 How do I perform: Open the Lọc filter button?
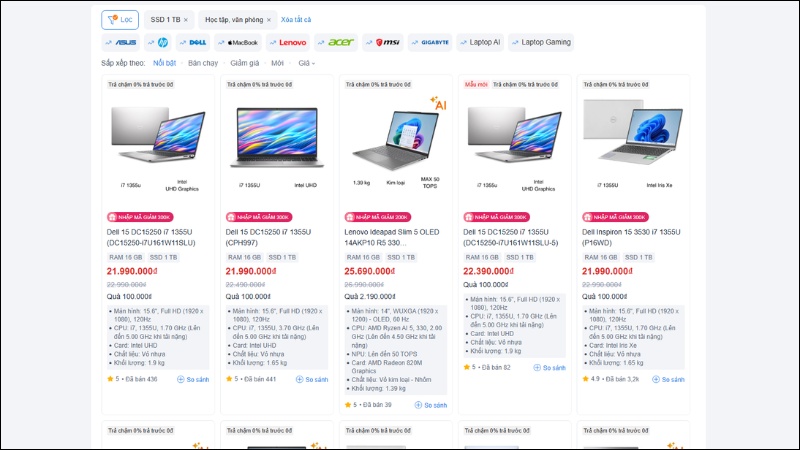[x=120, y=19]
